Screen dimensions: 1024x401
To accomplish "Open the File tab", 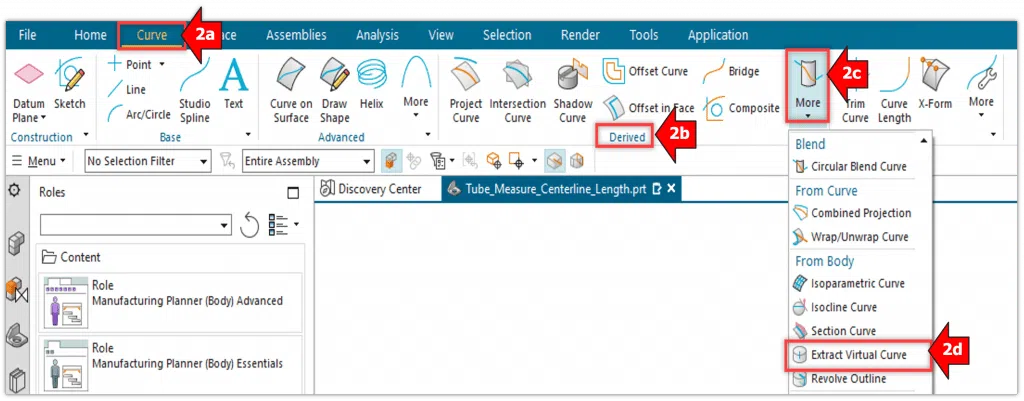I will tap(27, 35).
